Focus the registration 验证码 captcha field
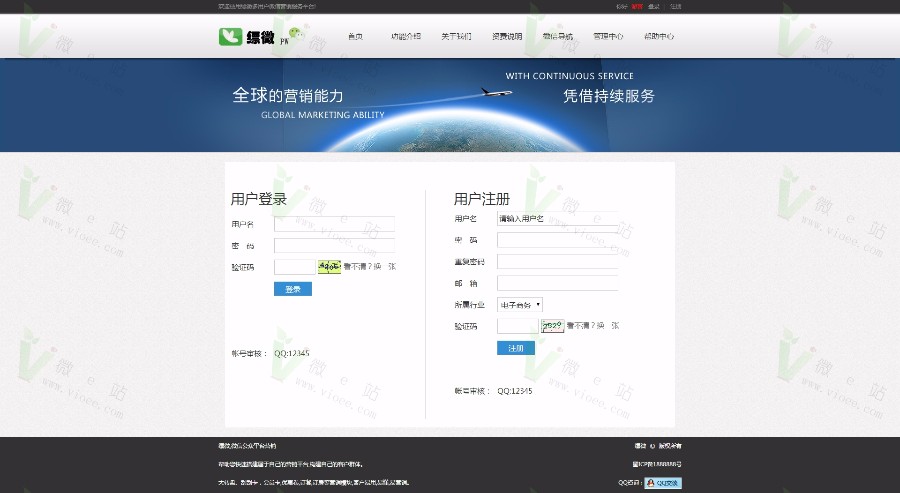This screenshot has height=493, width=900. click(518, 326)
